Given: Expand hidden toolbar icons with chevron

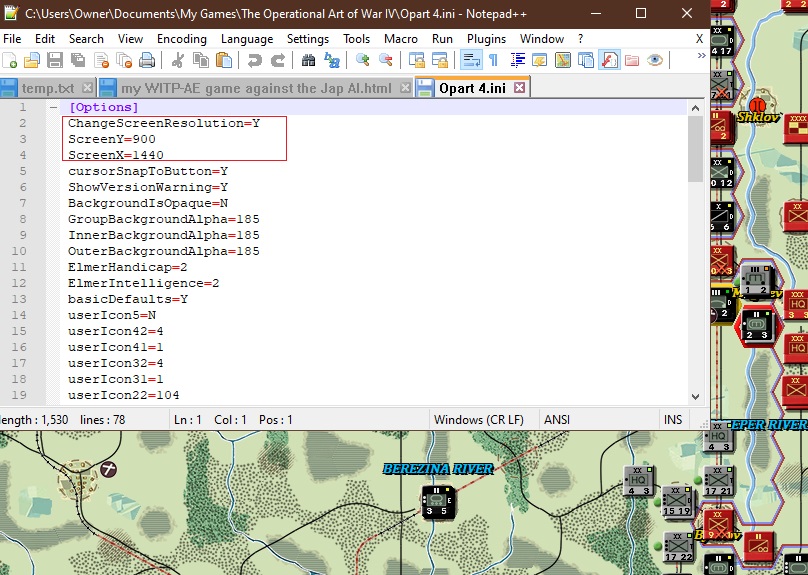Looking at the screenshot, I should 701,56.
